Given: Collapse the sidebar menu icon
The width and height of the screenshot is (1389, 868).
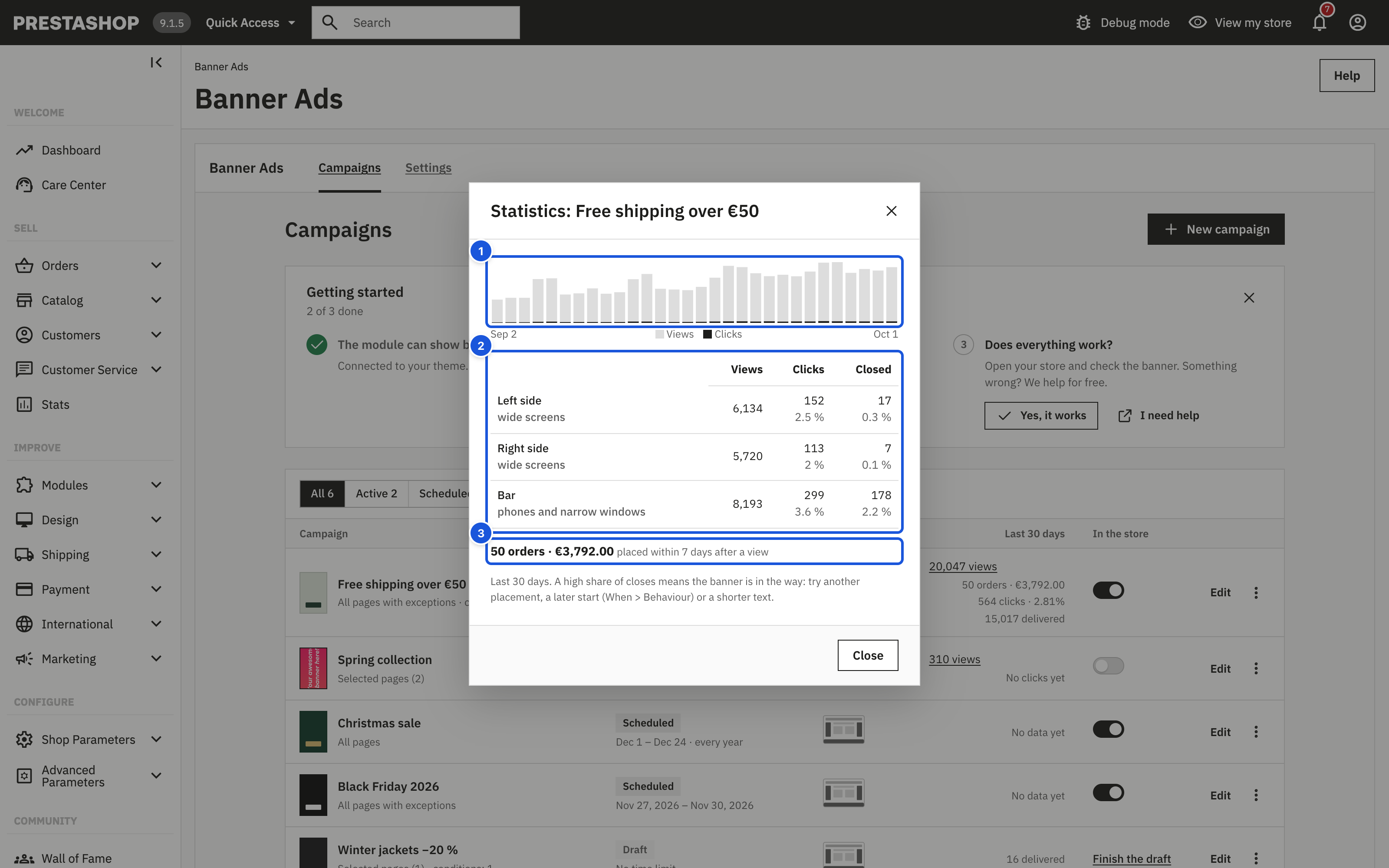Looking at the screenshot, I should pyautogui.click(x=156, y=62).
